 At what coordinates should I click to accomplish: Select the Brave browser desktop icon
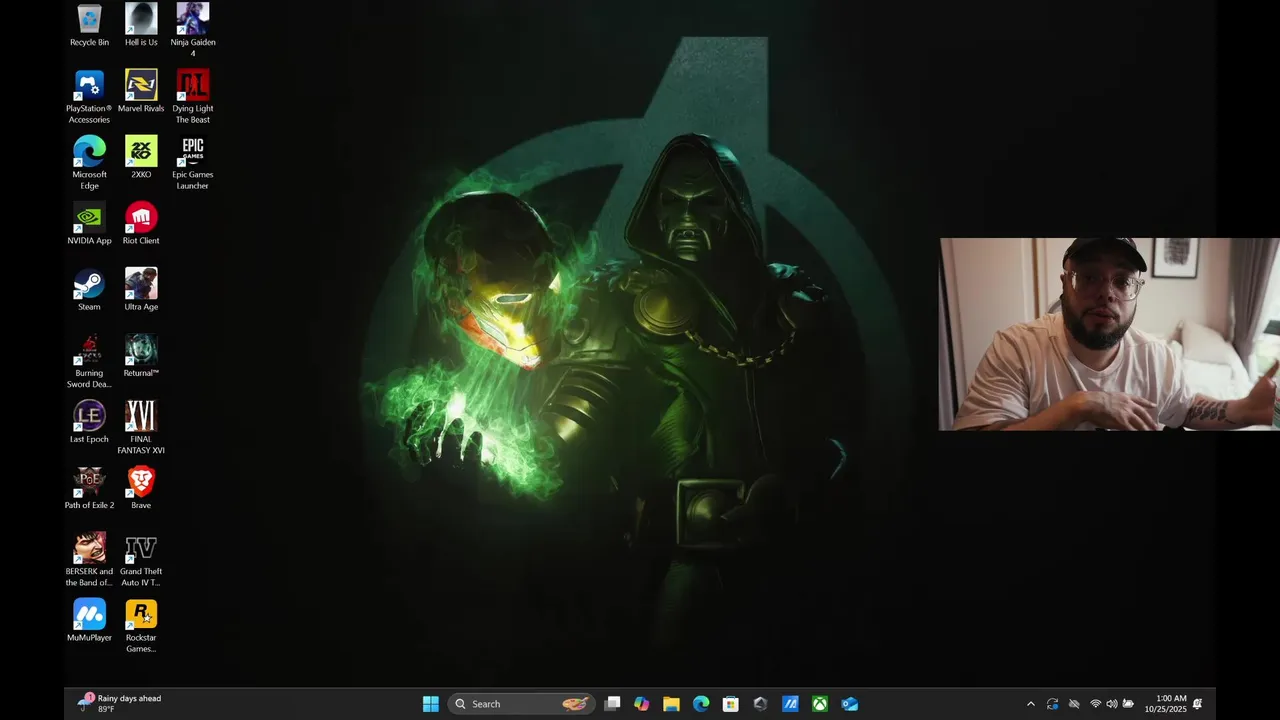point(141,488)
